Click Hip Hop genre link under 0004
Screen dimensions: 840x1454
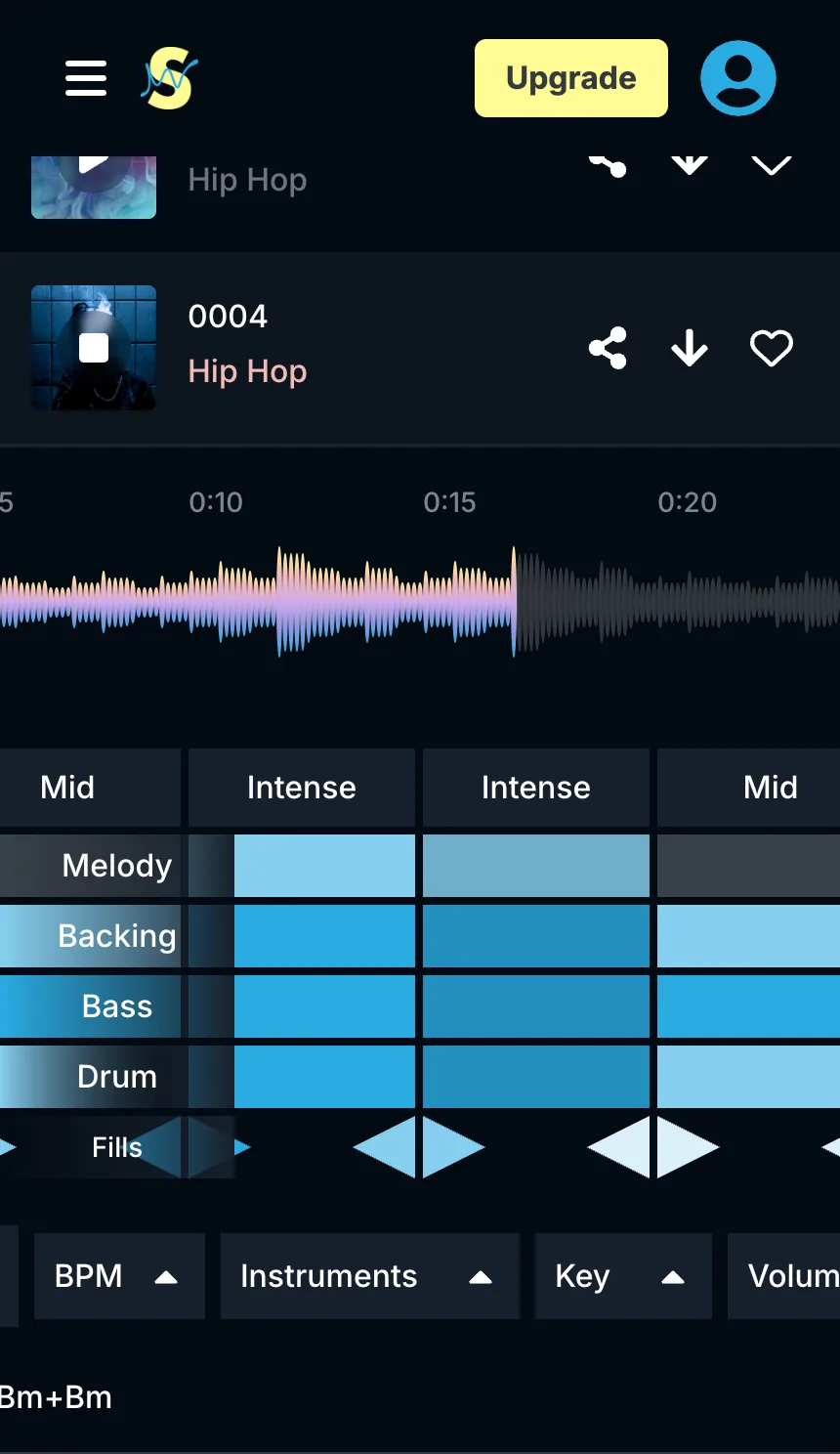click(247, 371)
